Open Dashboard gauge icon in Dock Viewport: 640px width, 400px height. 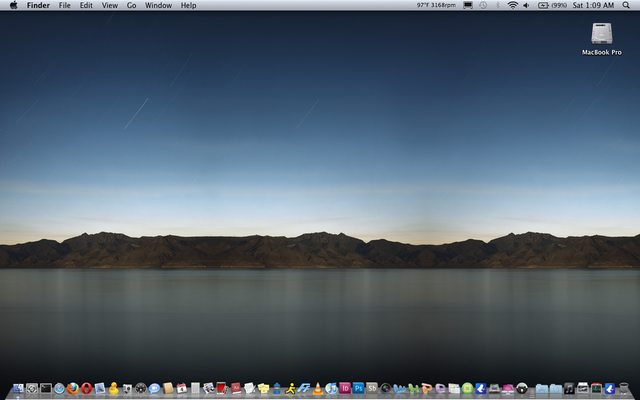[141, 389]
